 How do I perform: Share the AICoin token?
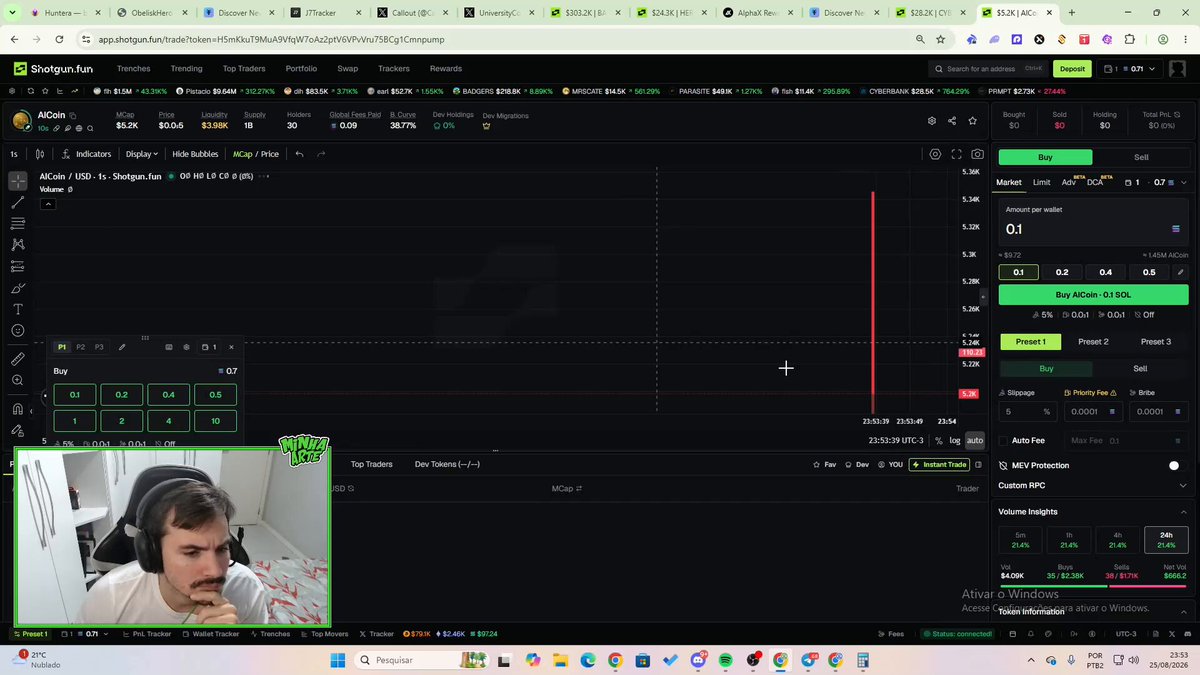[x=952, y=121]
